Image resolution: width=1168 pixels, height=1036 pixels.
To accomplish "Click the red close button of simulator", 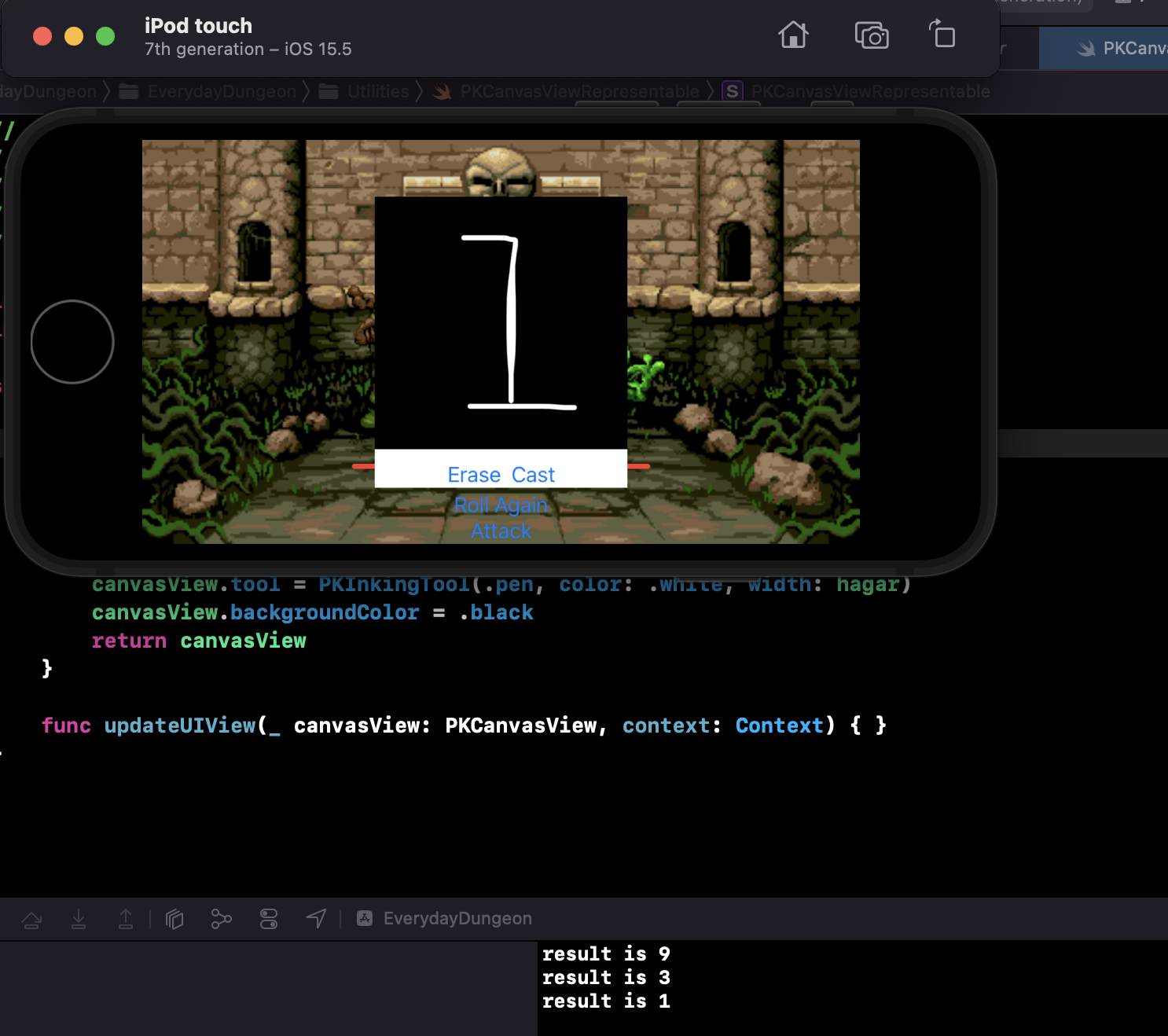I will (42, 36).
